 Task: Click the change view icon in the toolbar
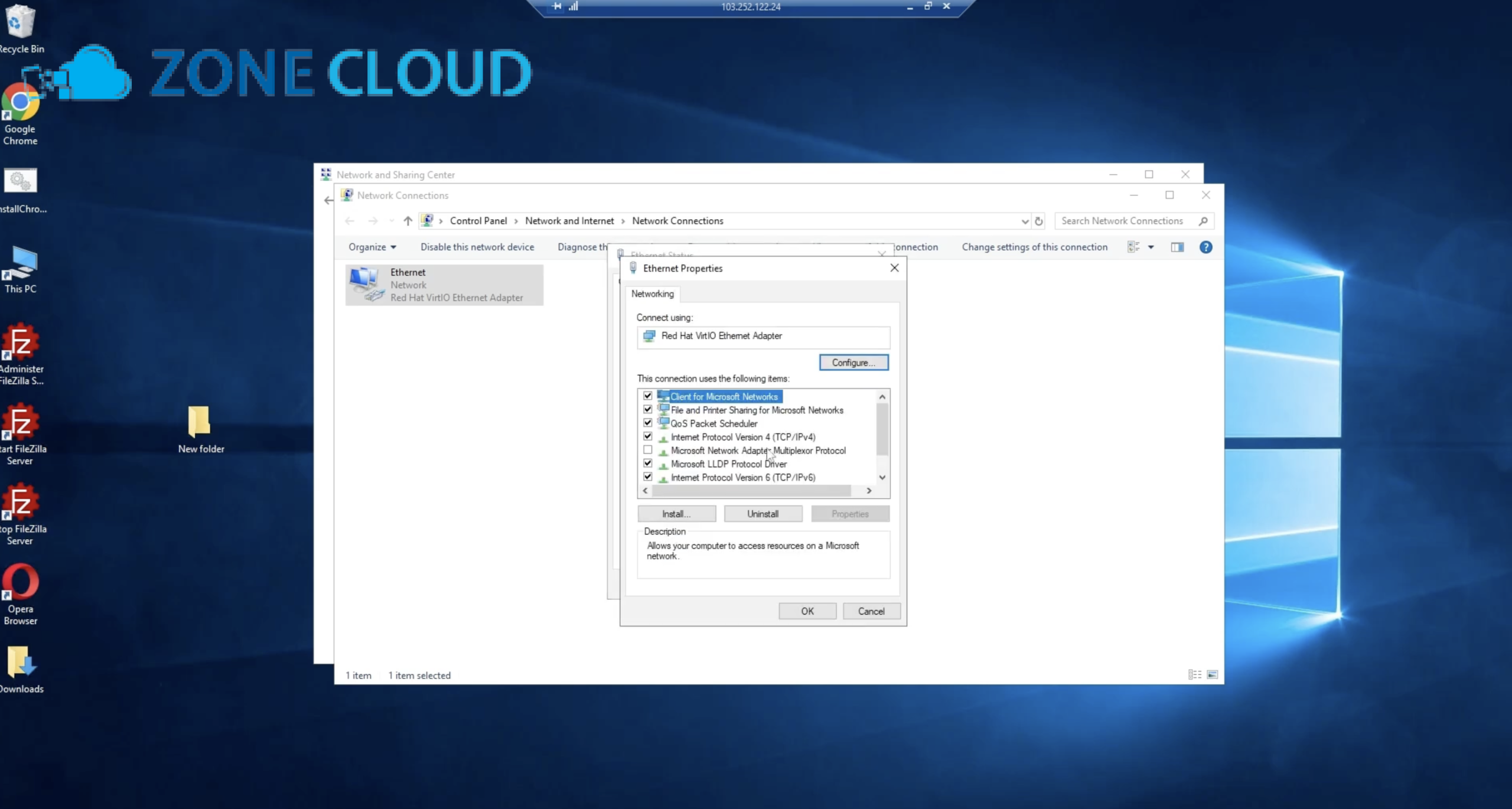click(1133, 247)
